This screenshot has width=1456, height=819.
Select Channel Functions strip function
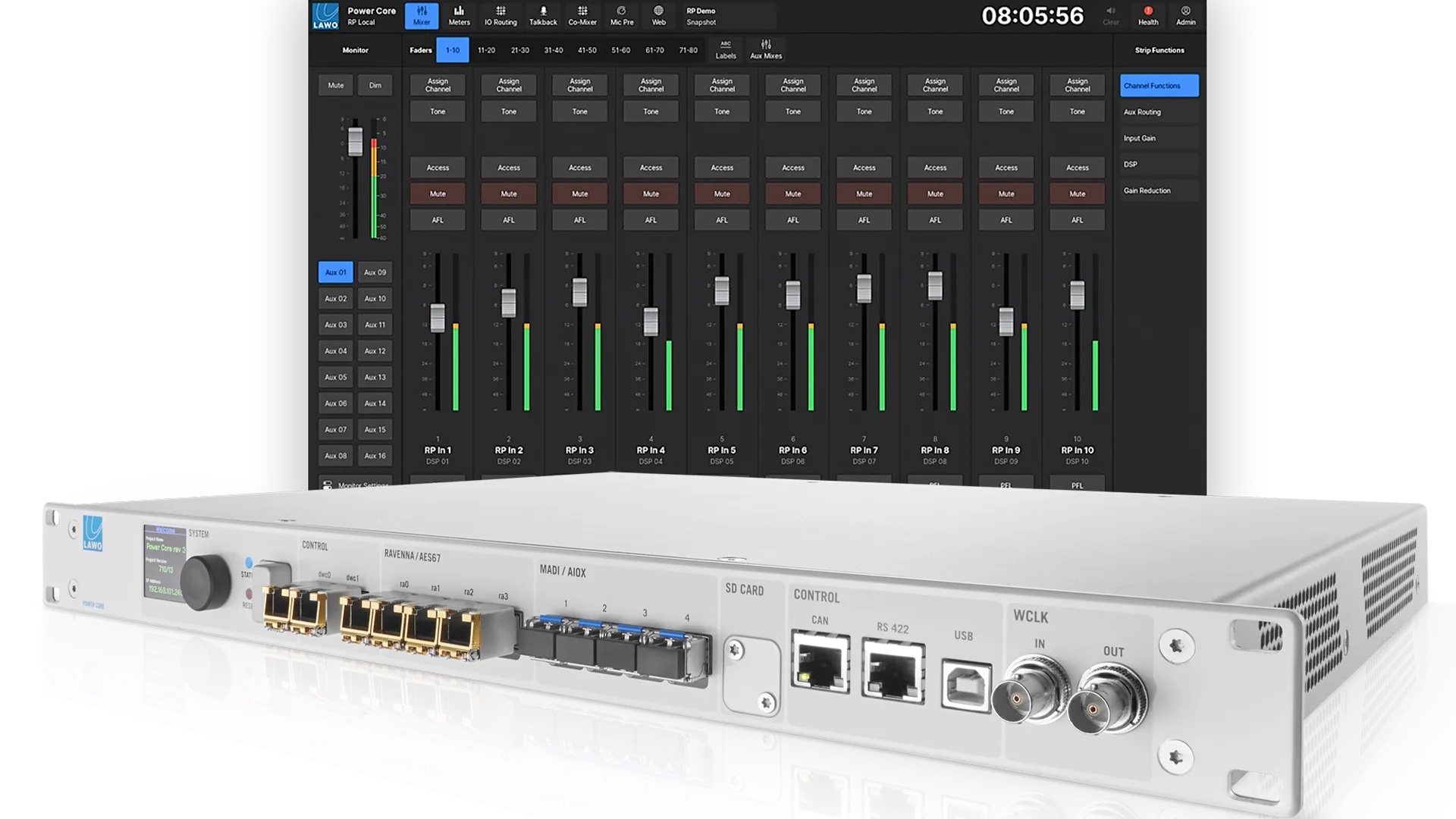[1159, 86]
